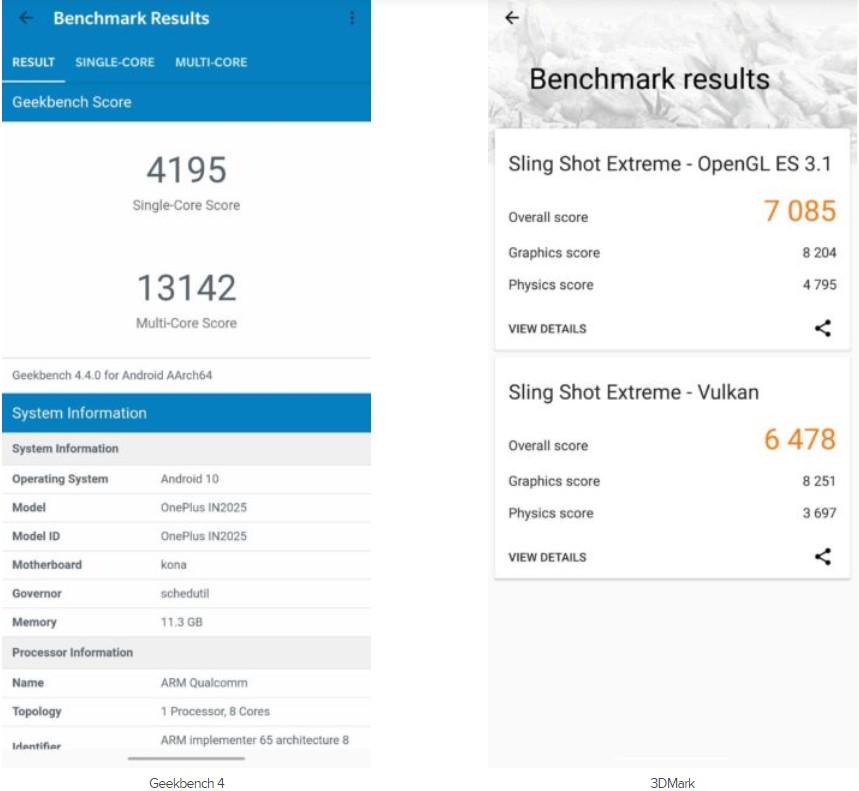Switch to the SINGLE-CORE tab
Image resolution: width=859 pixels, height=791 pixels.
click(114, 62)
